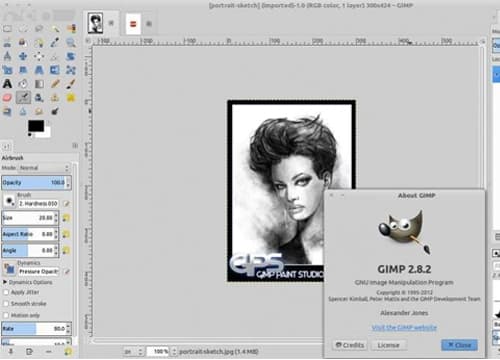Viewport: 500px width, 360px height.
Task: Enable the Smooth stroke checkbox
Action: (x=6, y=304)
